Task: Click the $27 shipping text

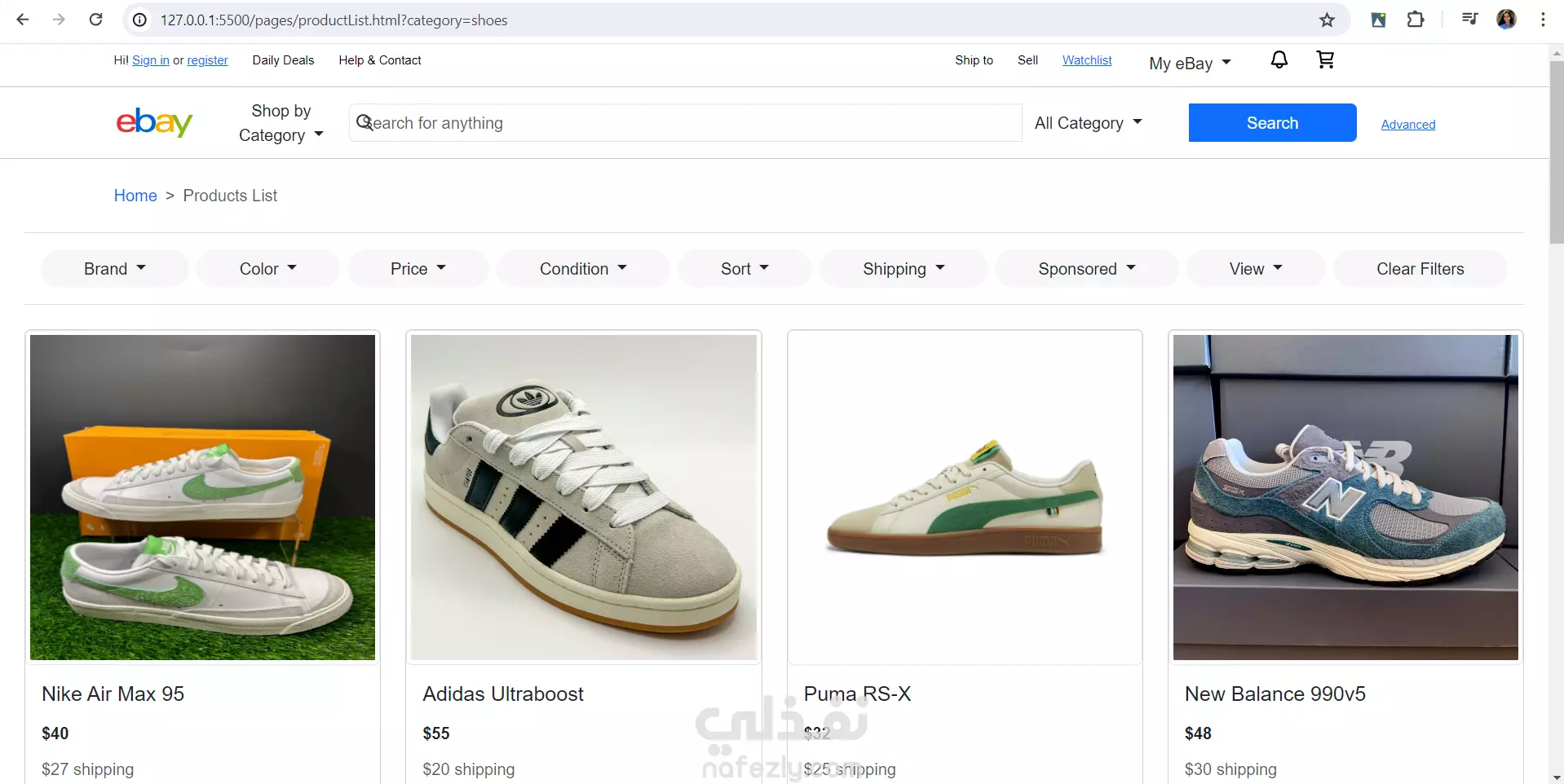Action: pos(88,769)
